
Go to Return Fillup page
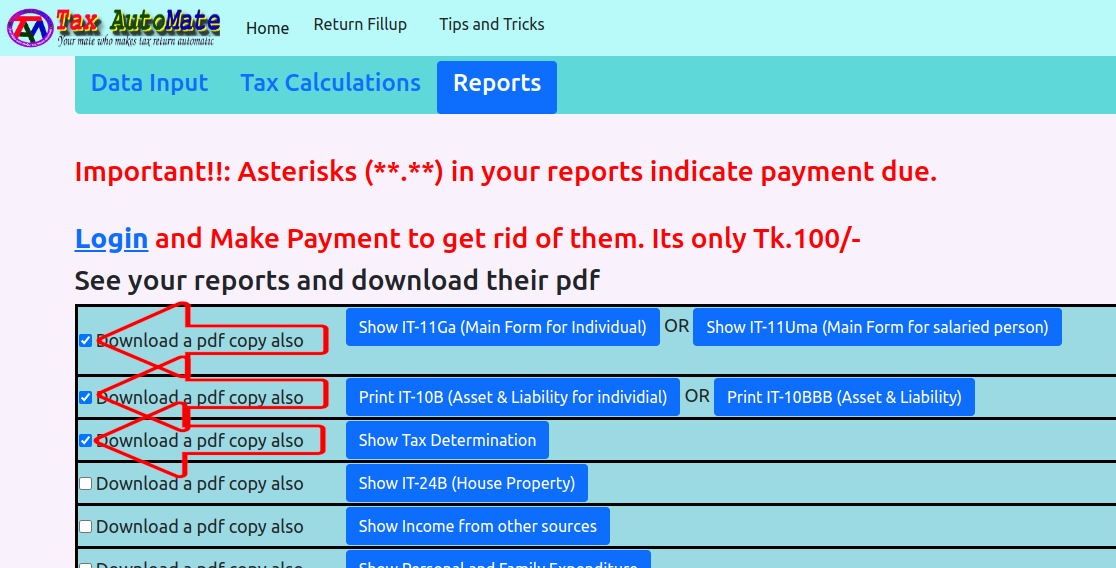point(360,24)
